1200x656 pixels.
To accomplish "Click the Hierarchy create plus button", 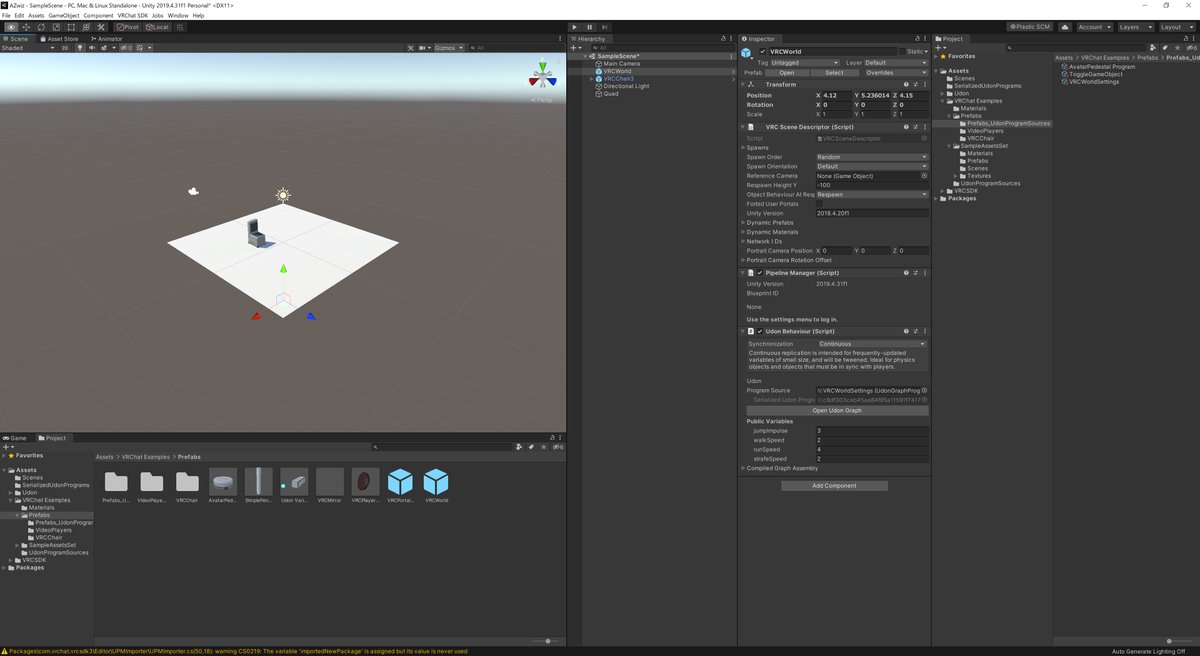I will [x=573, y=48].
